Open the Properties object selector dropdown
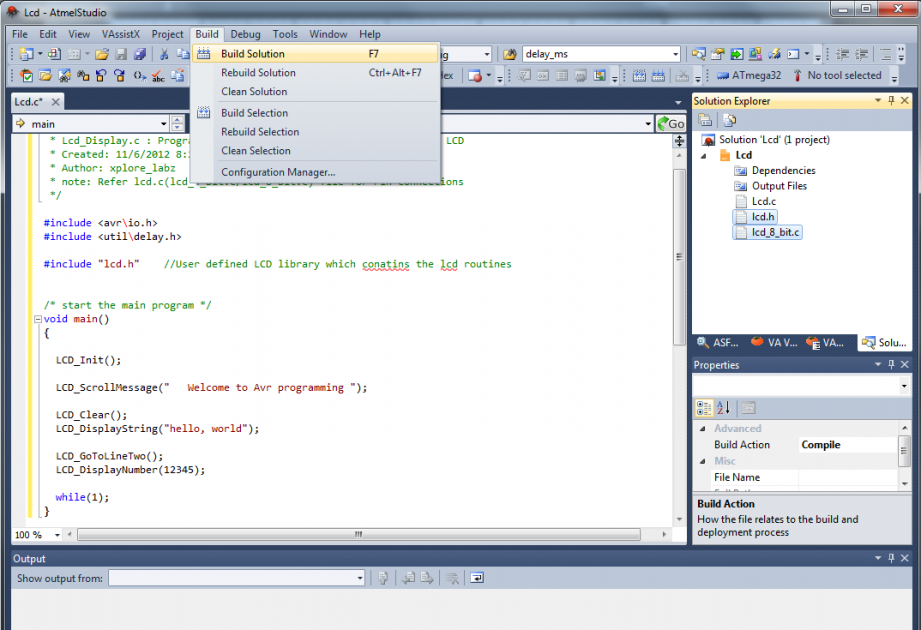921x630 pixels. (x=903, y=386)
